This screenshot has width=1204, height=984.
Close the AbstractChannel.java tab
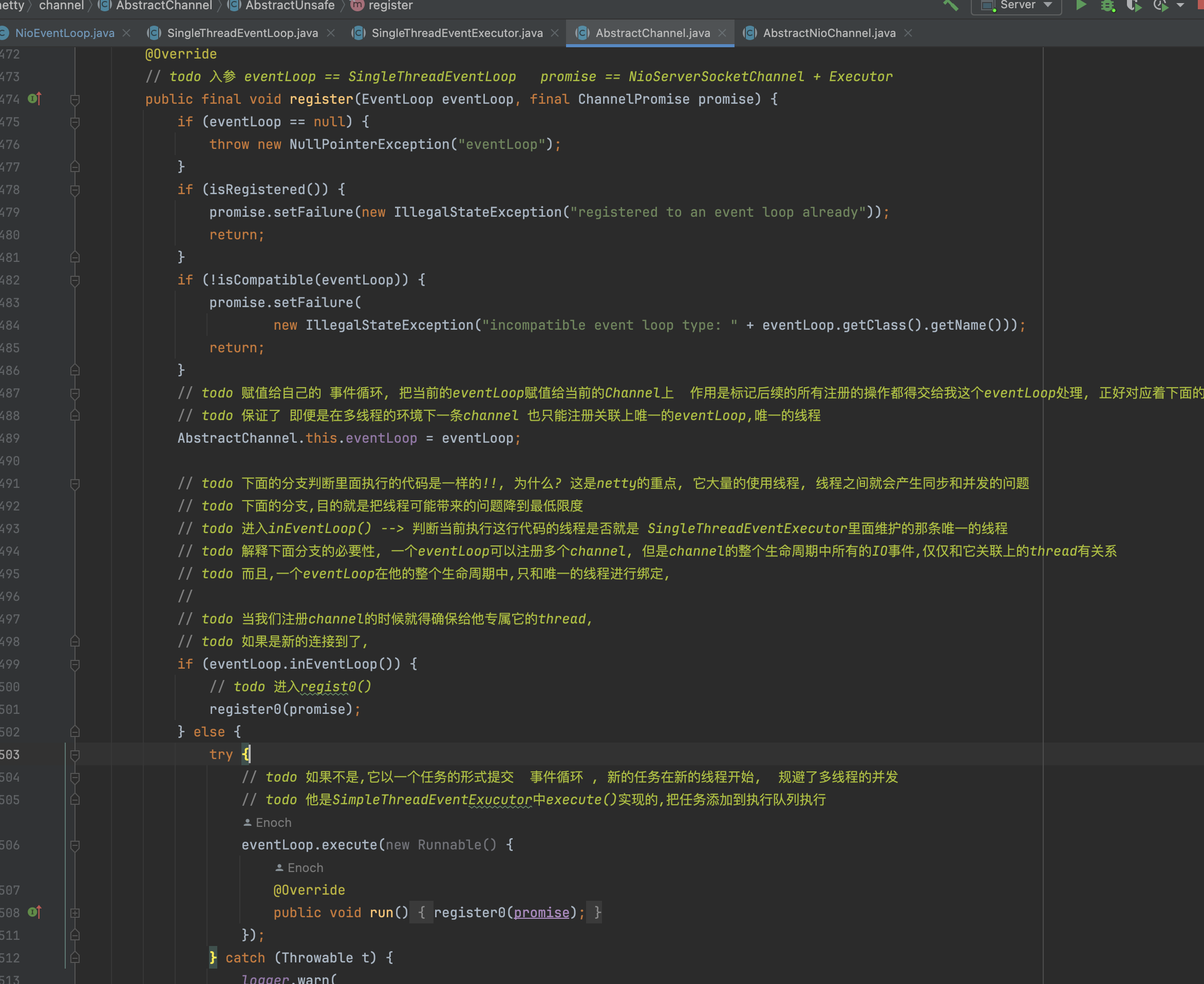point(722,33)
